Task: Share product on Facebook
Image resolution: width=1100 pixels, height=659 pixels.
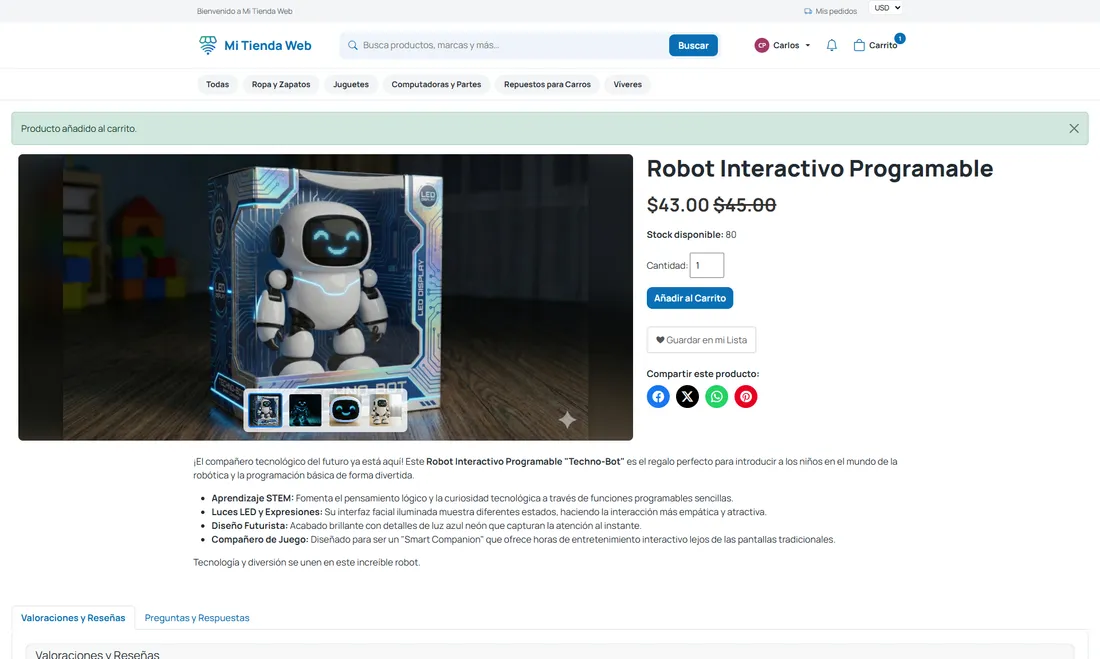Action: 658,397
